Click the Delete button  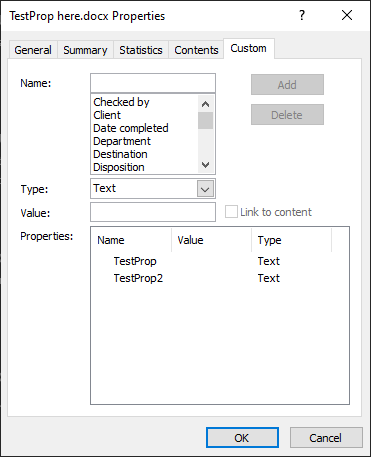[287, 115]
